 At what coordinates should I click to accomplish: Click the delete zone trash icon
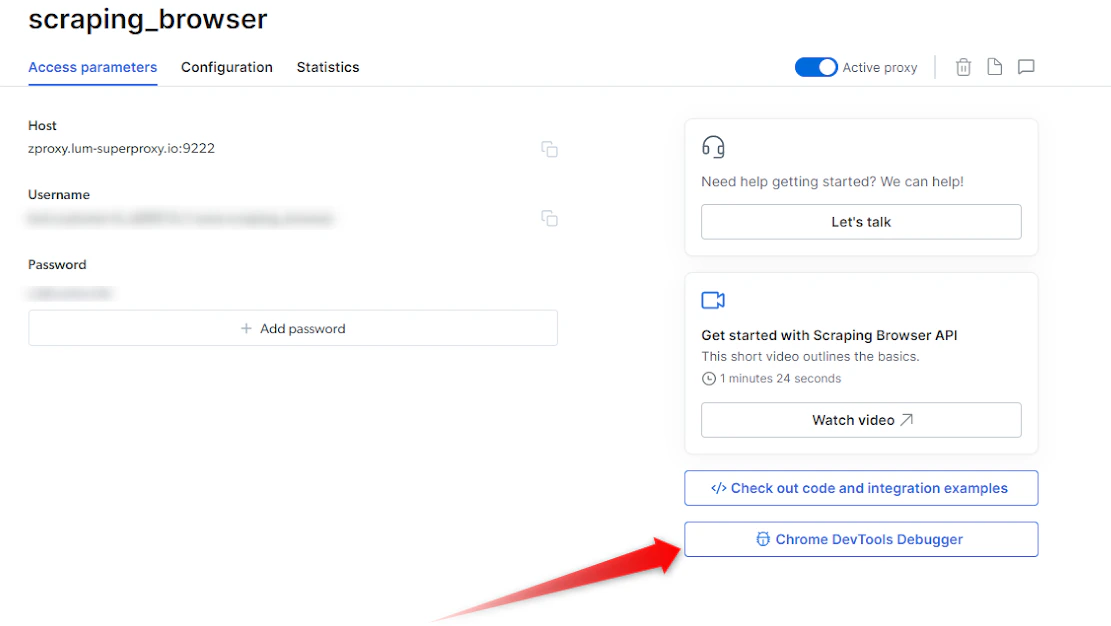tap(962, 67)
